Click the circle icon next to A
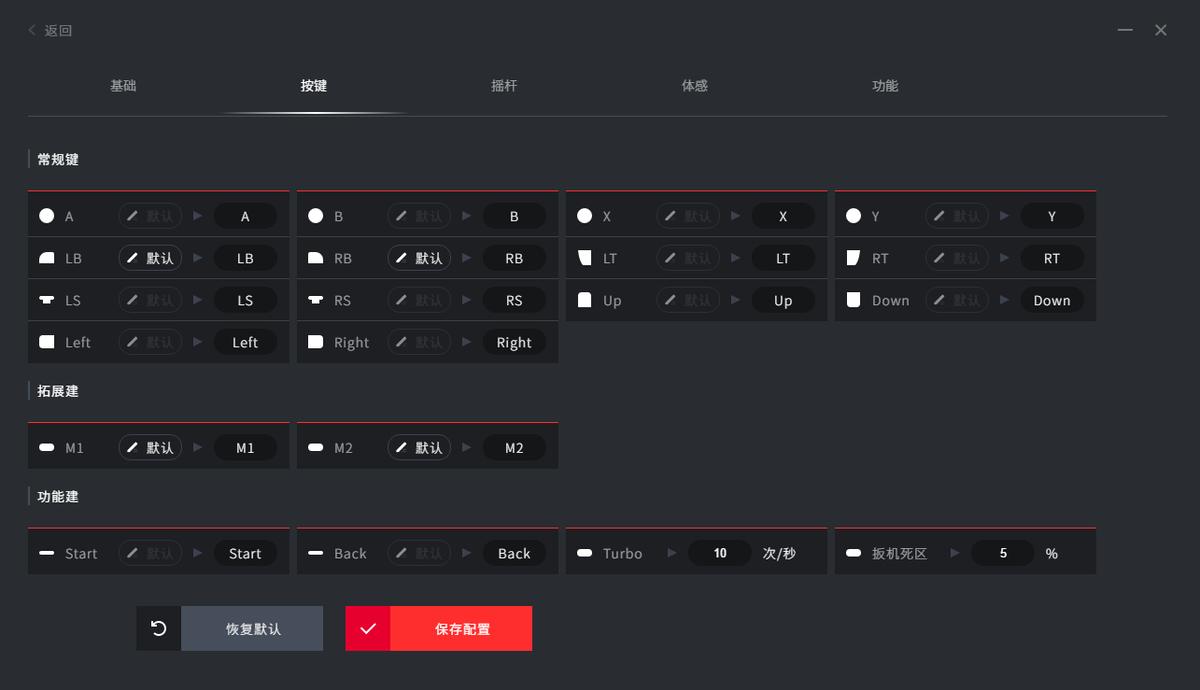Image resolution: width=1200 pixels, height=690 pixels. tap(46, 215)
